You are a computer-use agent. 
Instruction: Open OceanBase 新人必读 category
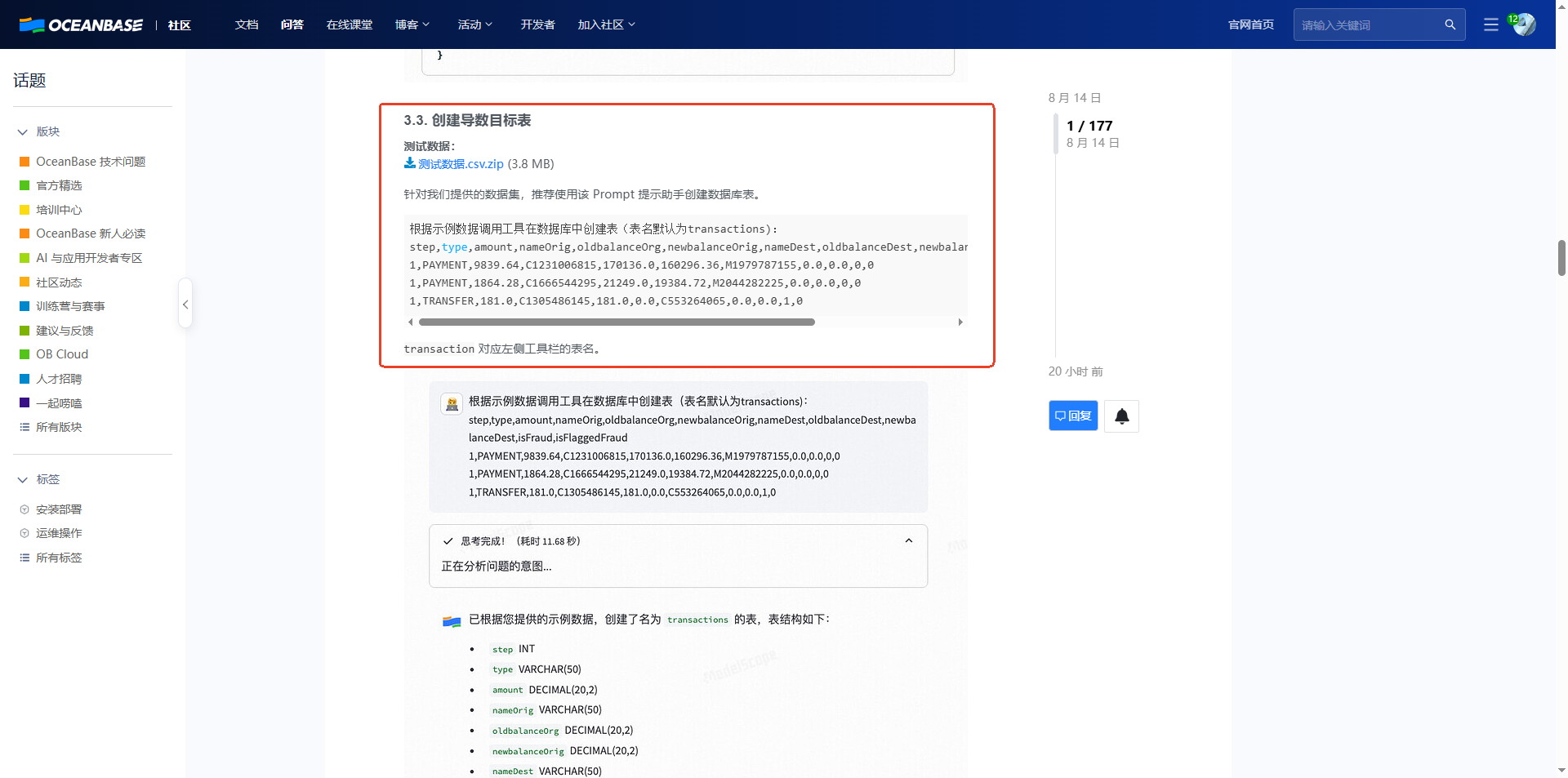[x=91, y=233]
